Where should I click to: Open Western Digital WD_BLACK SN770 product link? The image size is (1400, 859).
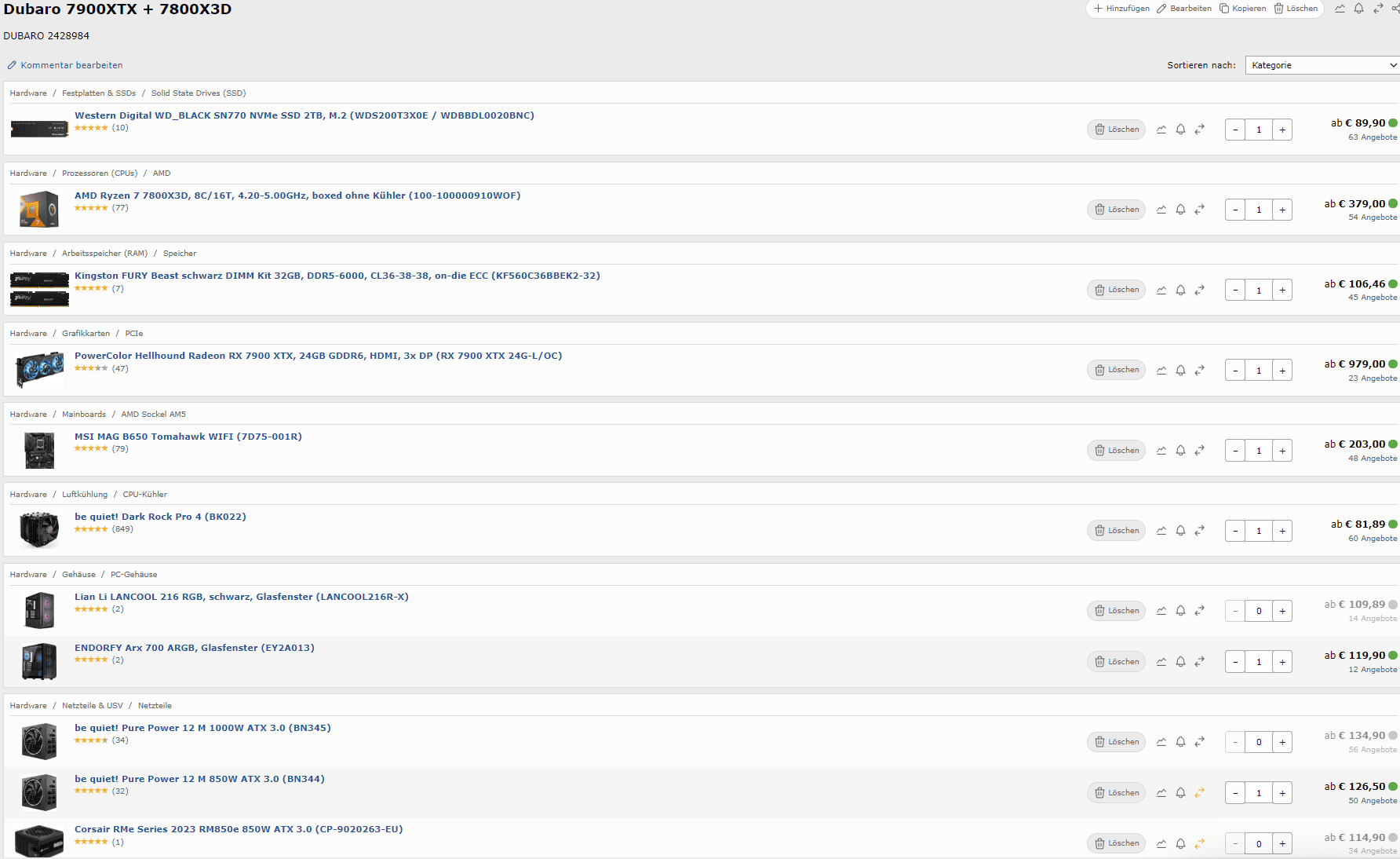[304, 115]
